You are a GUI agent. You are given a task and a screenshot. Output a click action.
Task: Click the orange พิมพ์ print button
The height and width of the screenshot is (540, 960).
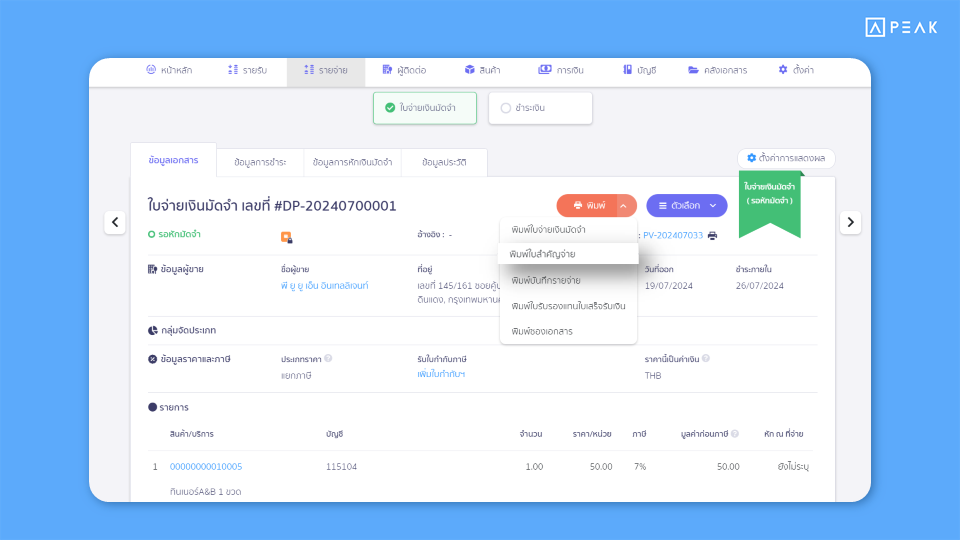589,206
